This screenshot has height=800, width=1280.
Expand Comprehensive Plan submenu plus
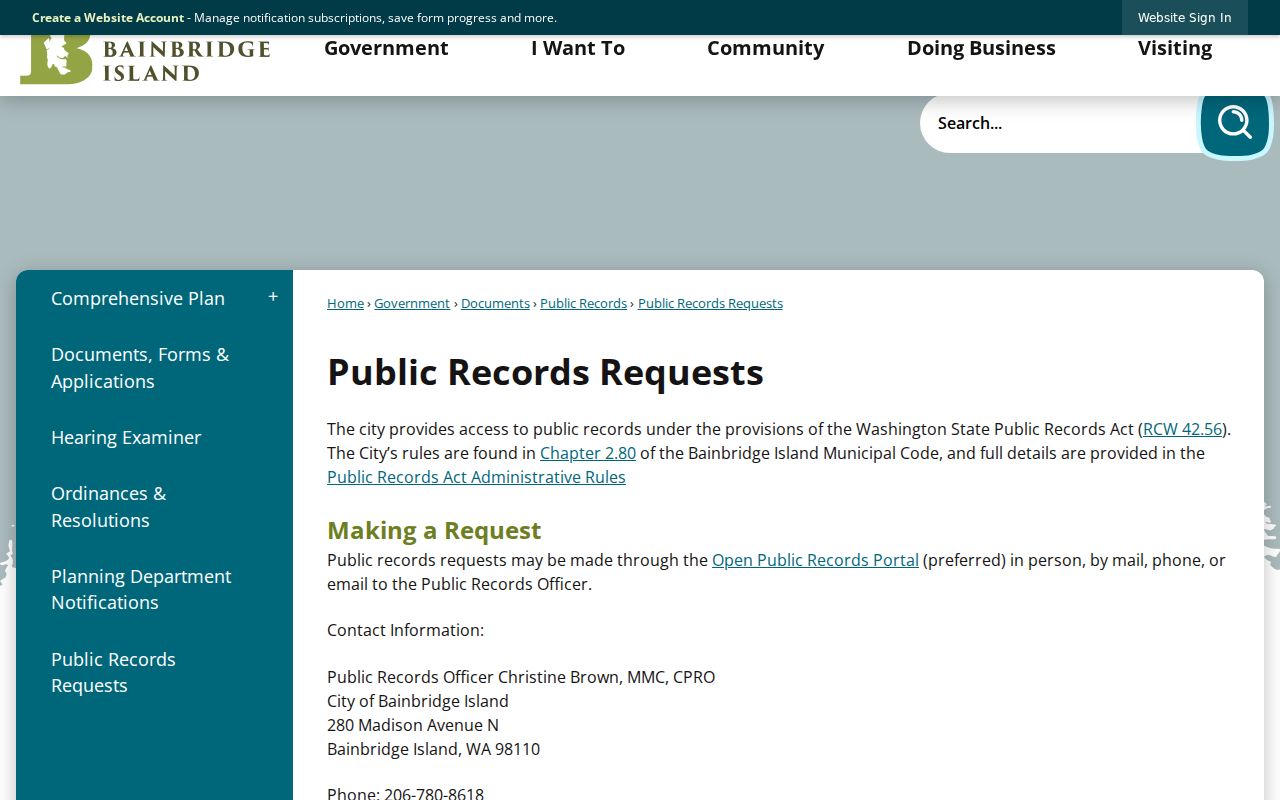coord(273,297)
